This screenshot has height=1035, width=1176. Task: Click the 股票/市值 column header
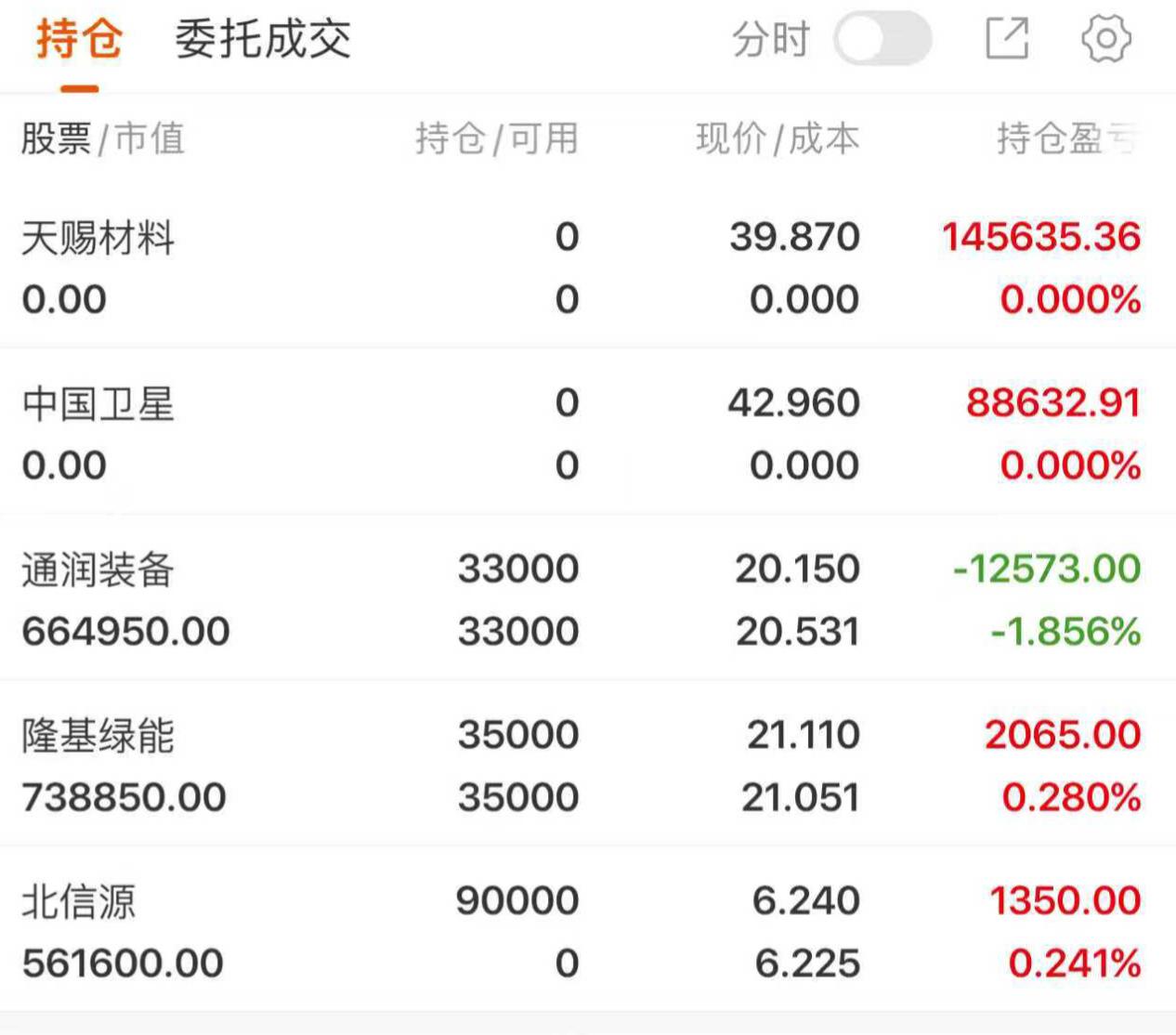coord(103,139)
